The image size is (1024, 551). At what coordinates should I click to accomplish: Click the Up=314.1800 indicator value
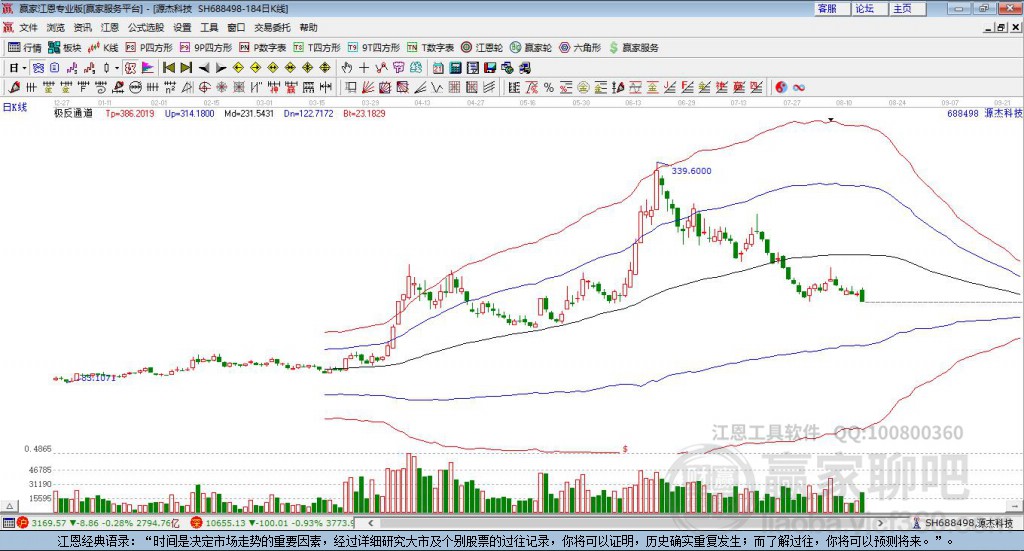point(189,113)
